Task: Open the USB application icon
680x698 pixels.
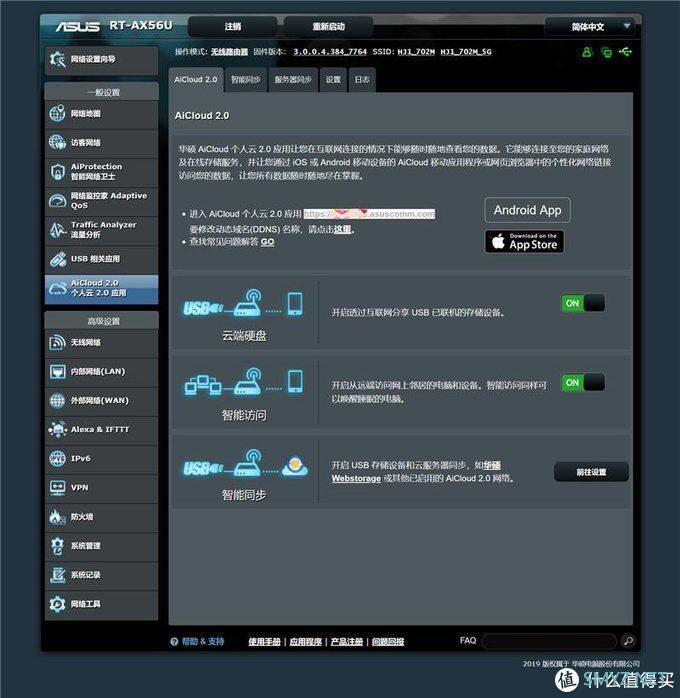Action: [x=57, y=259]
